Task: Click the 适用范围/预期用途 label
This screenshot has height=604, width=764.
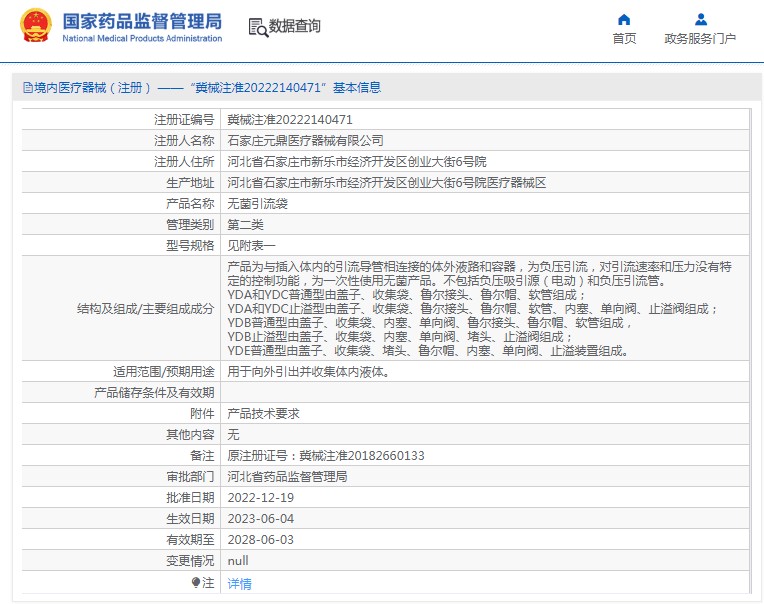Action: coord(164,372)
